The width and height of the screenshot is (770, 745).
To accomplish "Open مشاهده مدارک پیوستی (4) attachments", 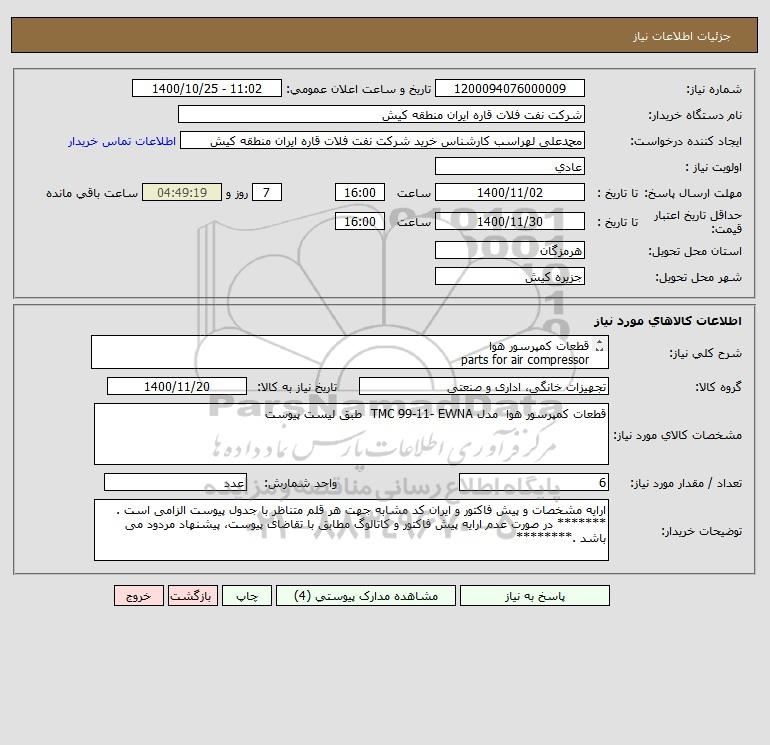I will tap(366, 596).
